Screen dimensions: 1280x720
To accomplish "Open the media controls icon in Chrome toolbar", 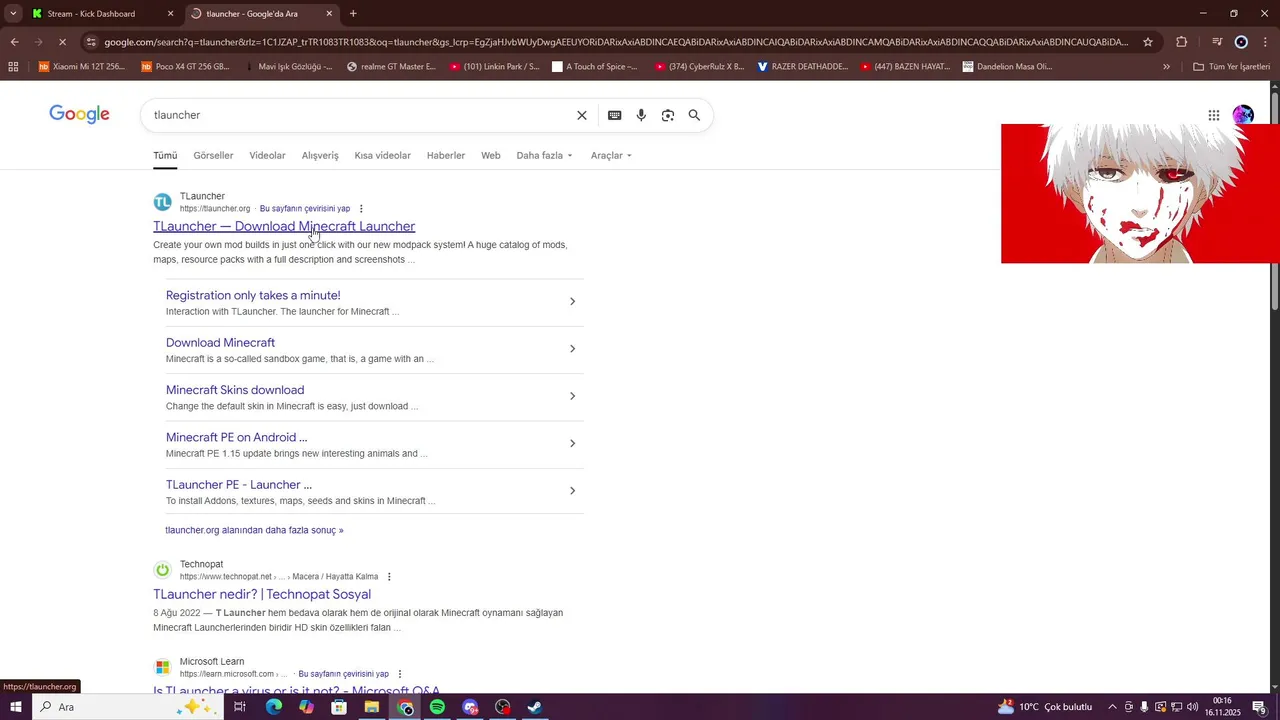I will [x=1216, y=42].
